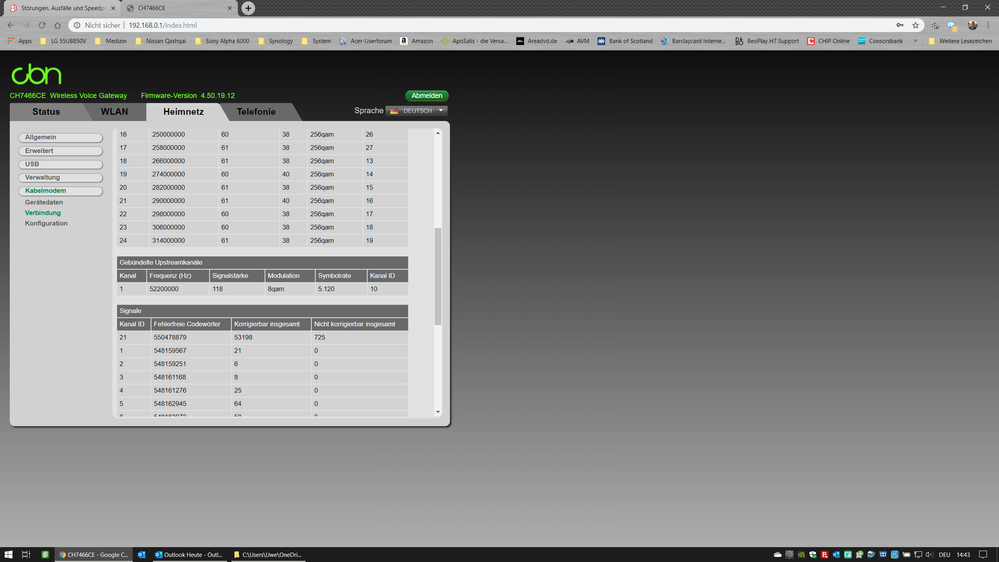
Task: Click the table scrollbar down arrow
Action: pos(438,412)
